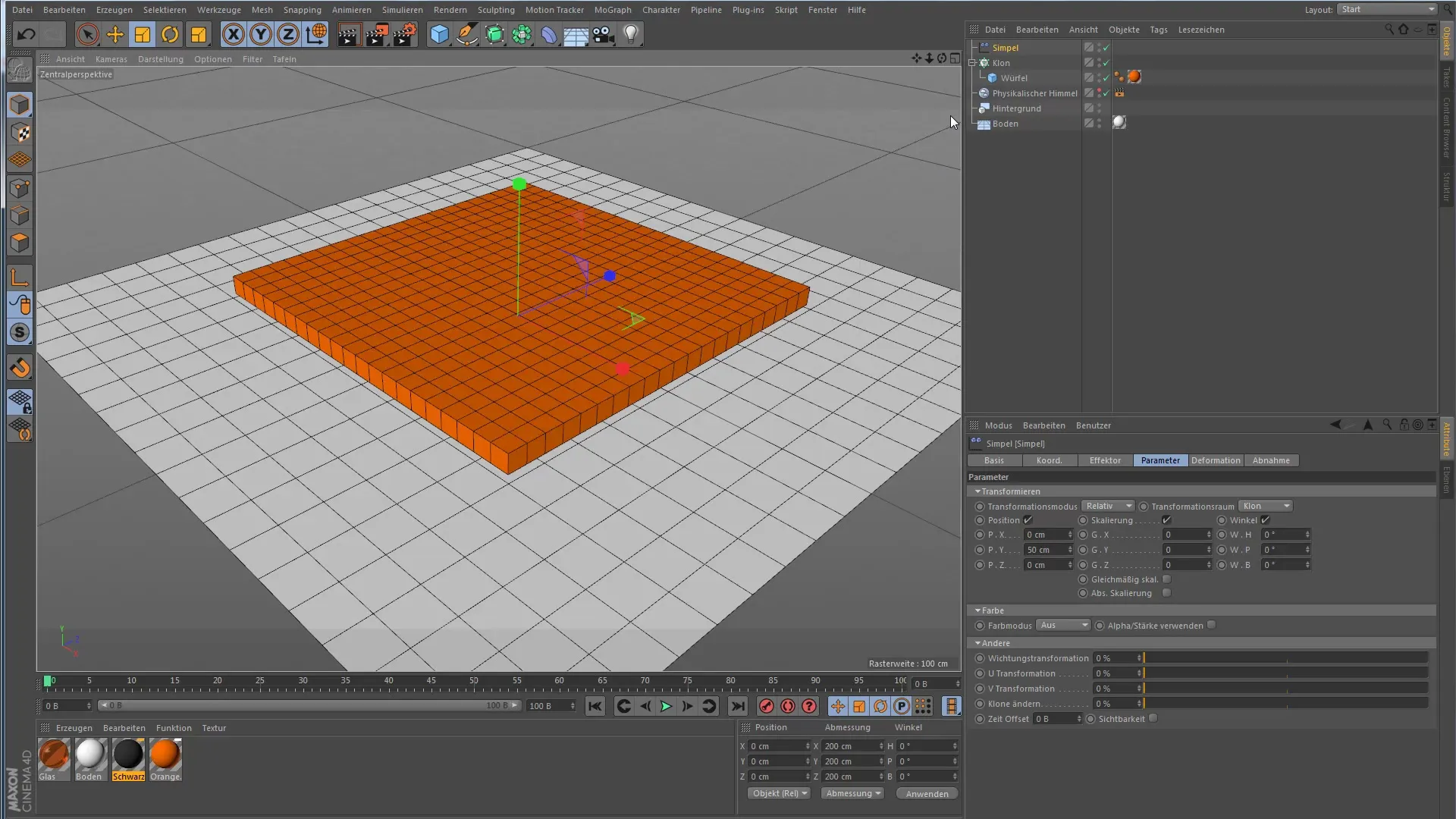Open the Simulieren menu
Screen dimensions: 1456x819
point(402,10)
